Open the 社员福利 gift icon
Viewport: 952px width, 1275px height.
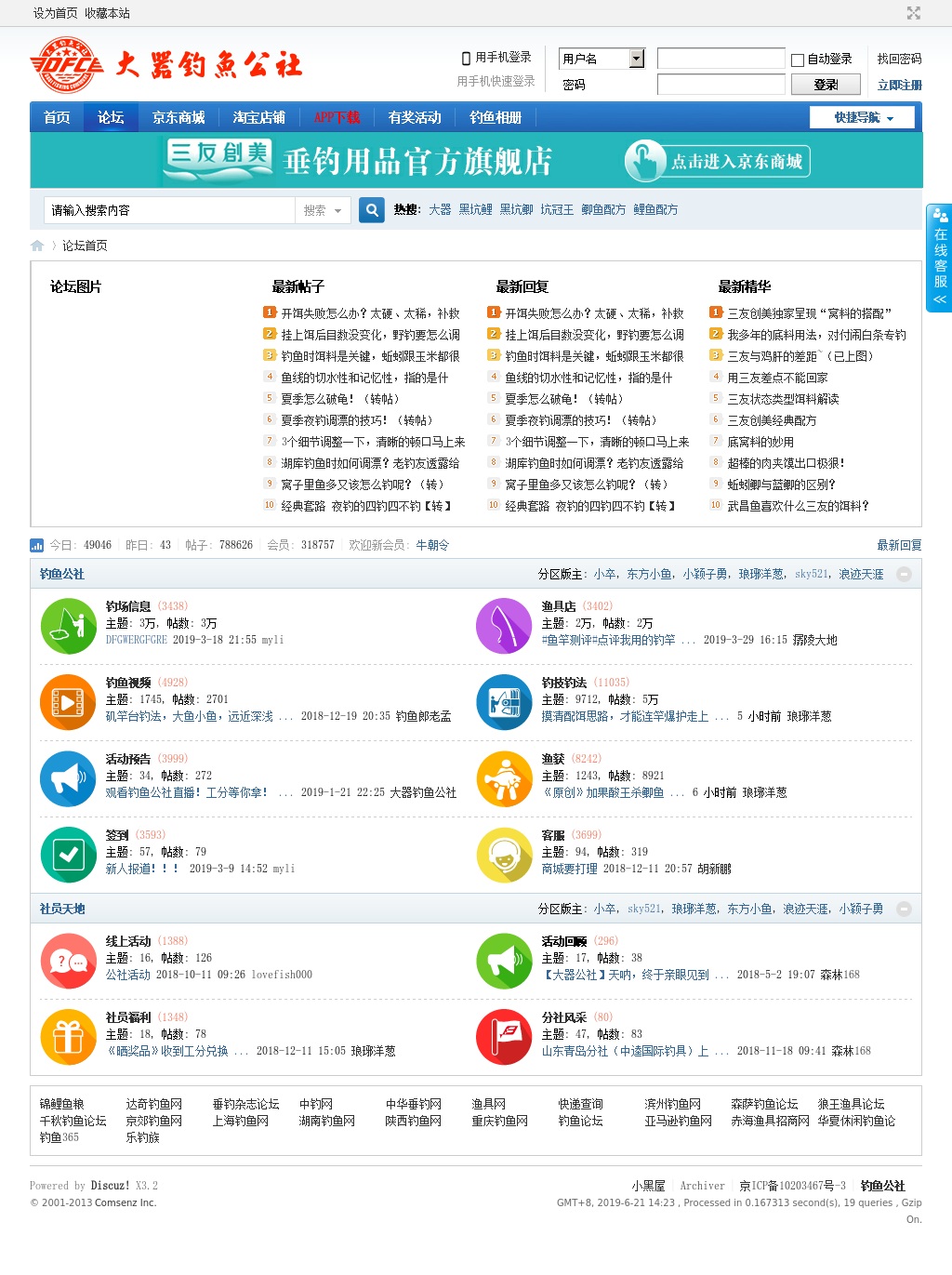[69, 1037]
